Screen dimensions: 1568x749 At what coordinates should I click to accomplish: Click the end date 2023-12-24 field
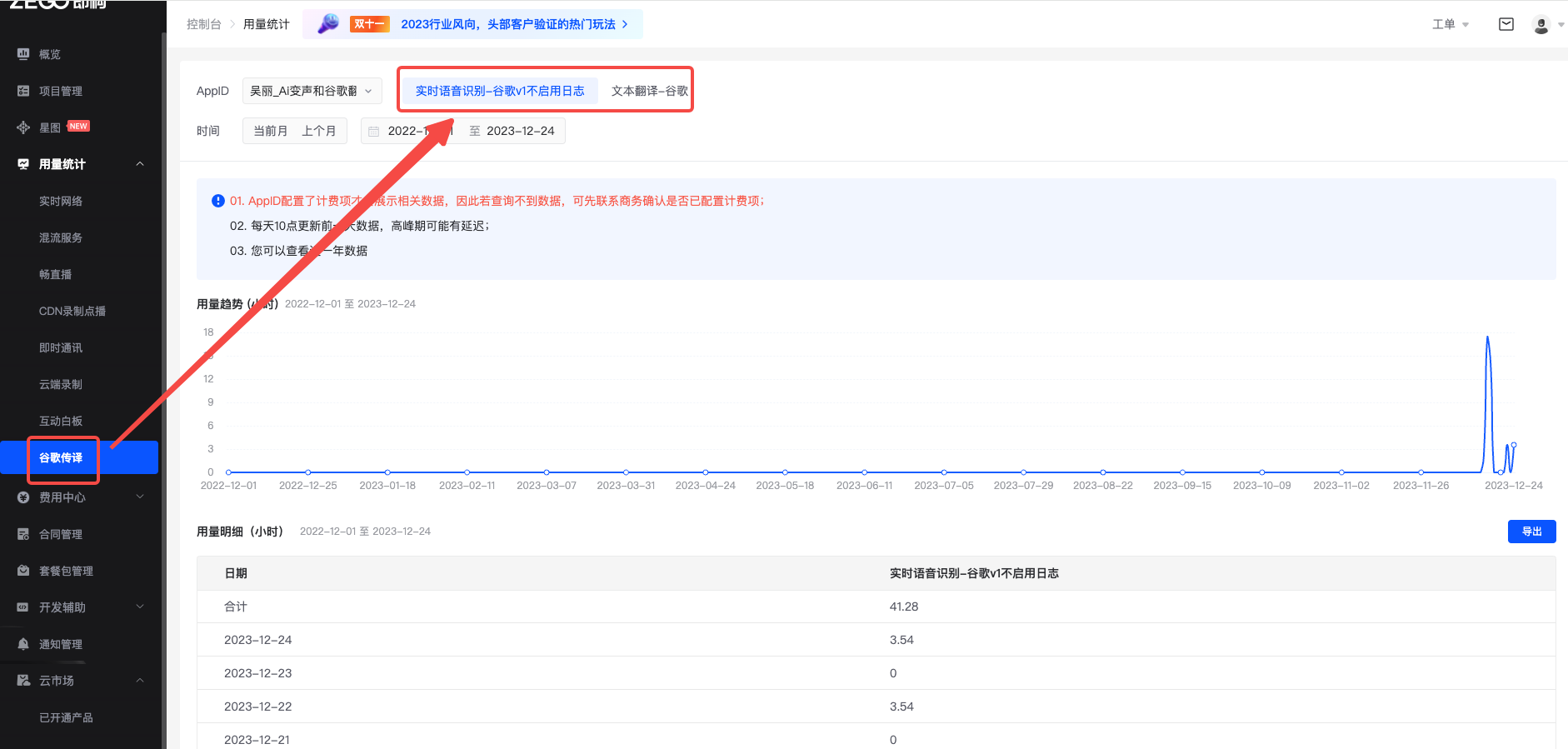[520, 131]
